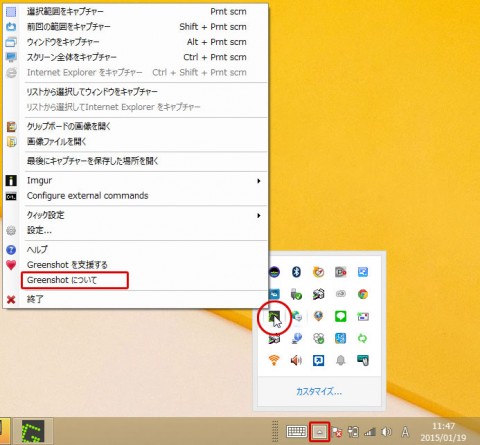Screen dimensions: 480x445
Task: Choose スクリーン全体をキャプチャー menu item
Action: (135, 57)
